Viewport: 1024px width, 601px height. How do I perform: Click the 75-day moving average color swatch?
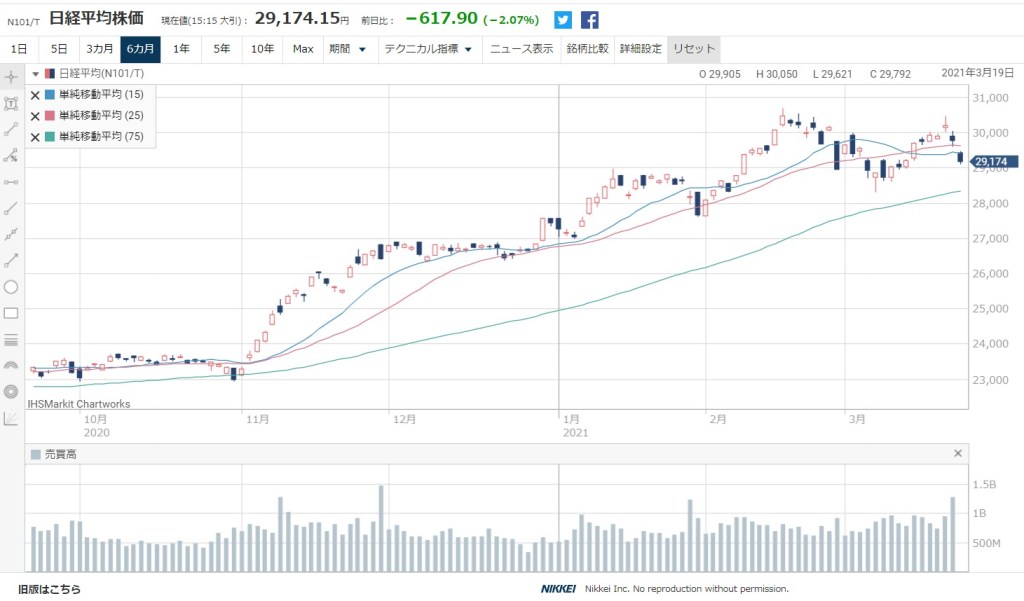(51, 137)
